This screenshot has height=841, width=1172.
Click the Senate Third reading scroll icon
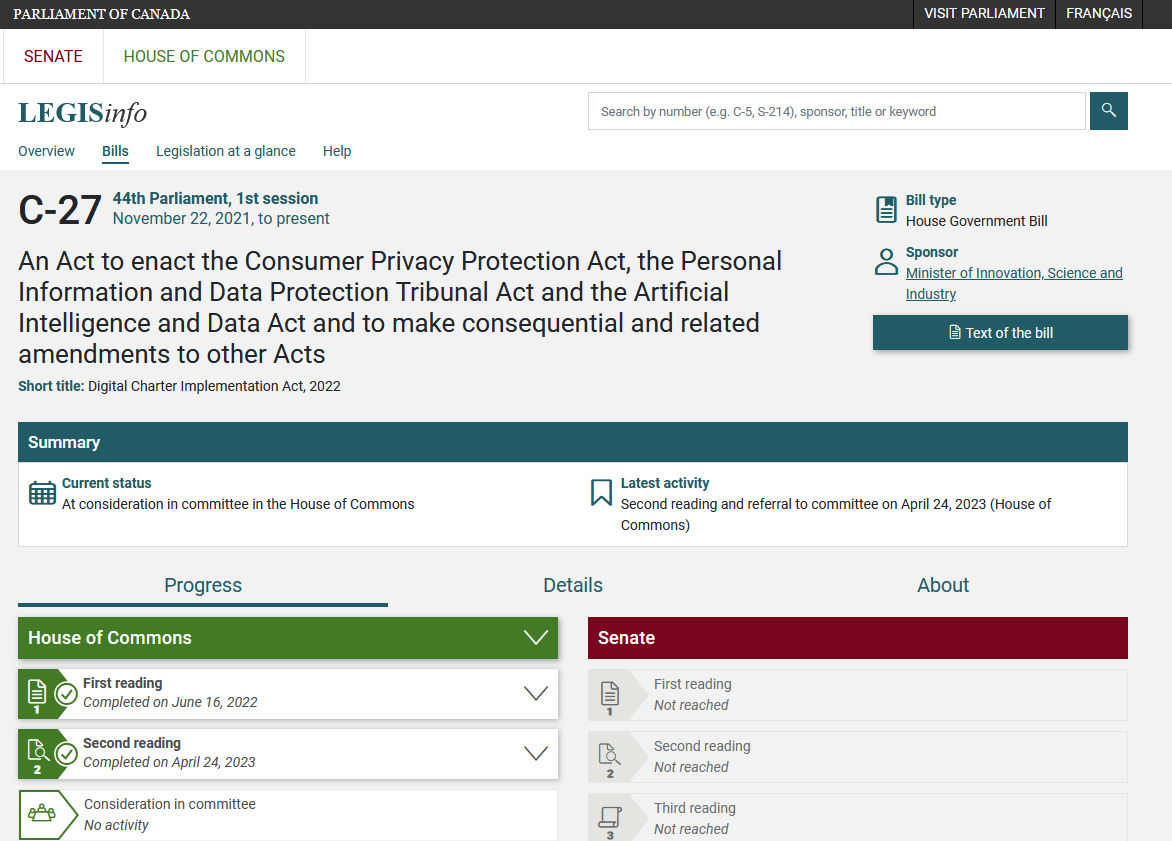[609, 818]
